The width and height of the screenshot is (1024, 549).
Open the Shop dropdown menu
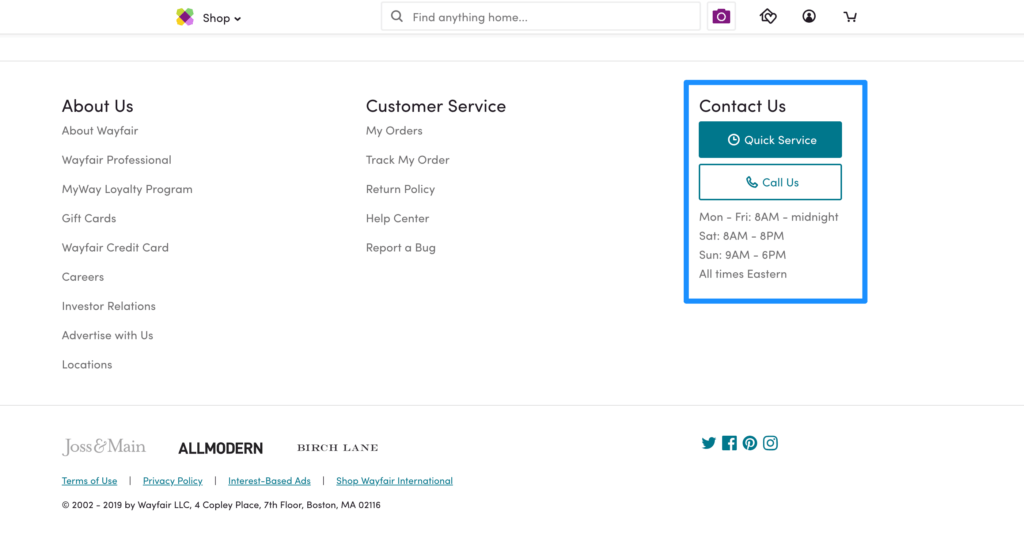(x=221, y=18)
